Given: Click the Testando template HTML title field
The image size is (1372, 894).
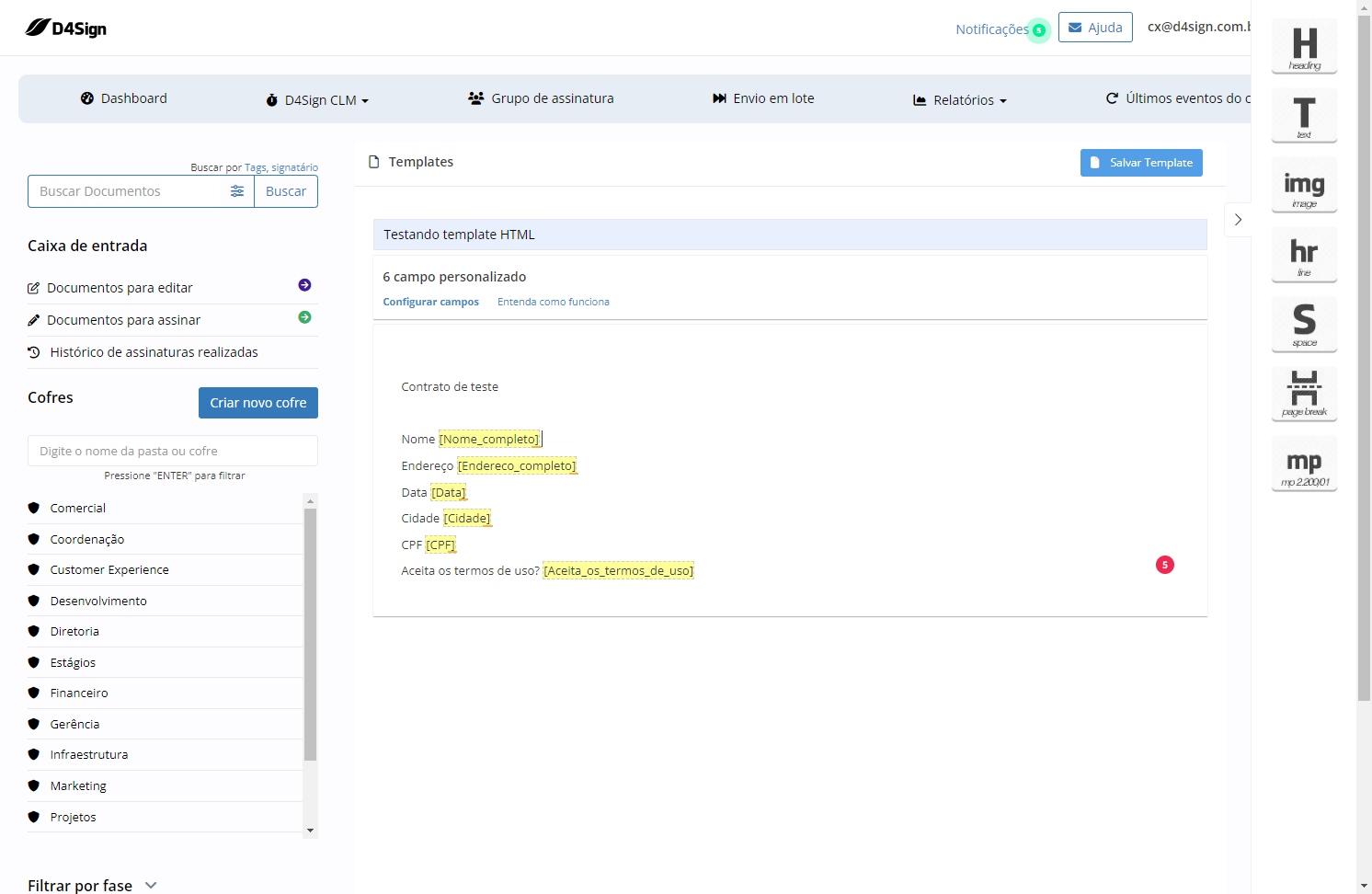Looking at the screenshot, I should (x=790, y=235).
